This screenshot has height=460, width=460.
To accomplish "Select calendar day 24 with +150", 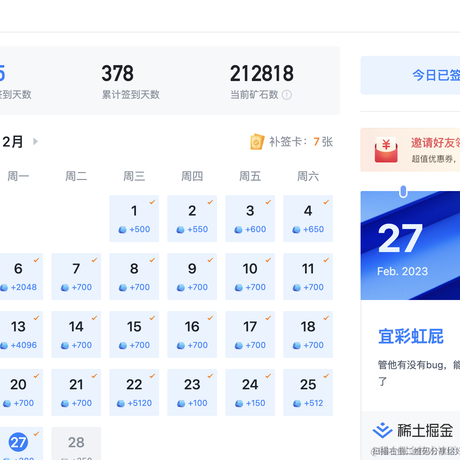I will 250,392.
